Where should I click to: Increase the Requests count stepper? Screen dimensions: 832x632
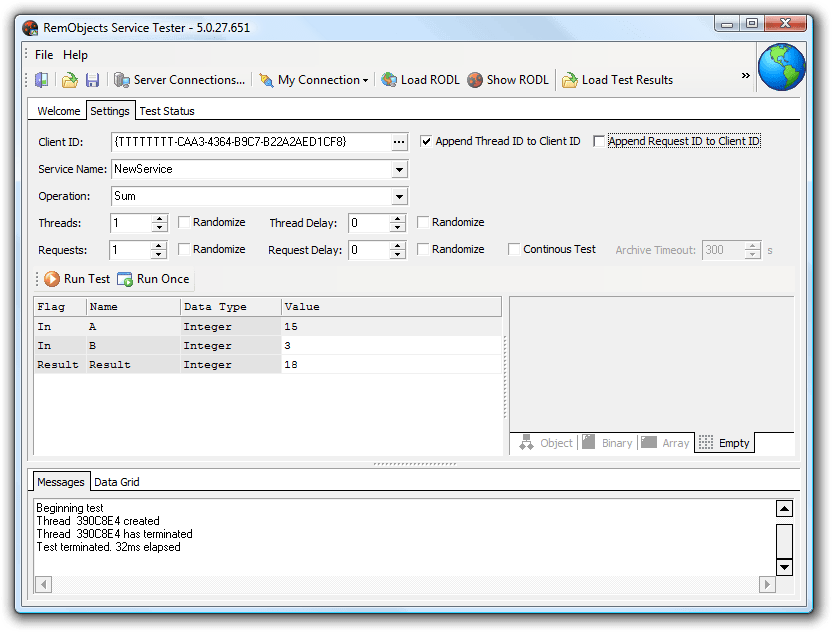pyautogui.click(x=158, y=245)
